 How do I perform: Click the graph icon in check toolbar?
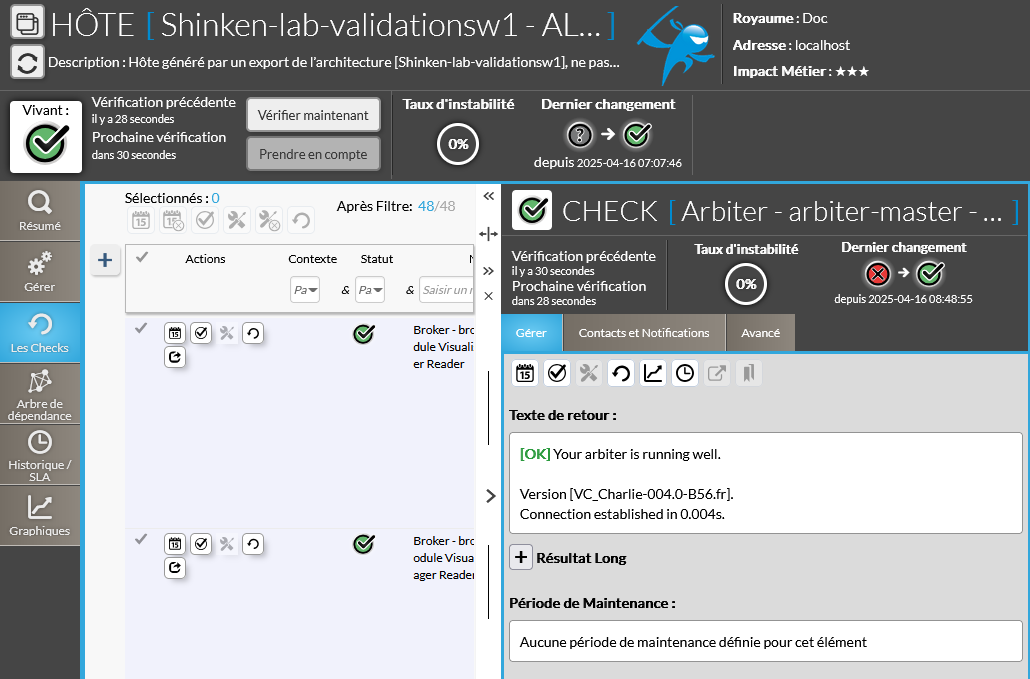(652, 373)
